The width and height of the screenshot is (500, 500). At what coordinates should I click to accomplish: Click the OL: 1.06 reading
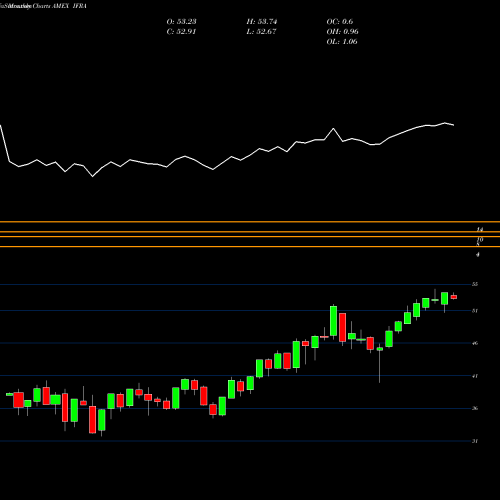(x=342, y=42)
